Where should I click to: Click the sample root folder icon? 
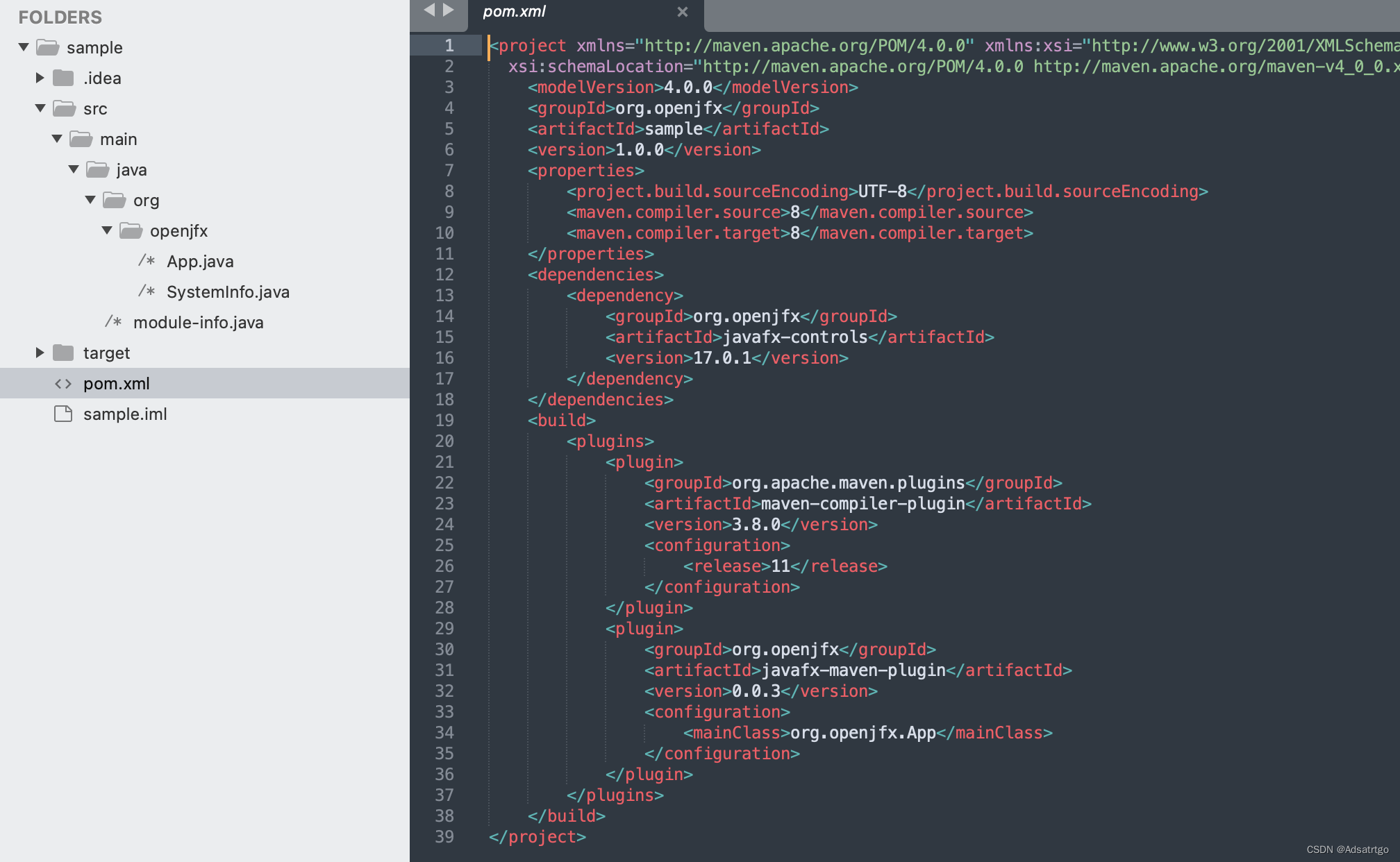[x=47, y=48]
